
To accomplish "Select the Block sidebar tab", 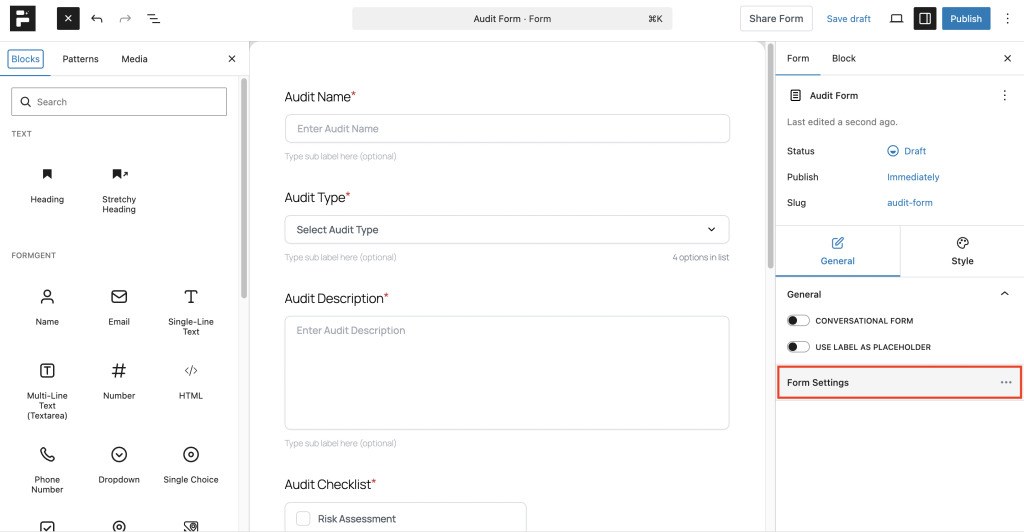I will tap(844, 59).
